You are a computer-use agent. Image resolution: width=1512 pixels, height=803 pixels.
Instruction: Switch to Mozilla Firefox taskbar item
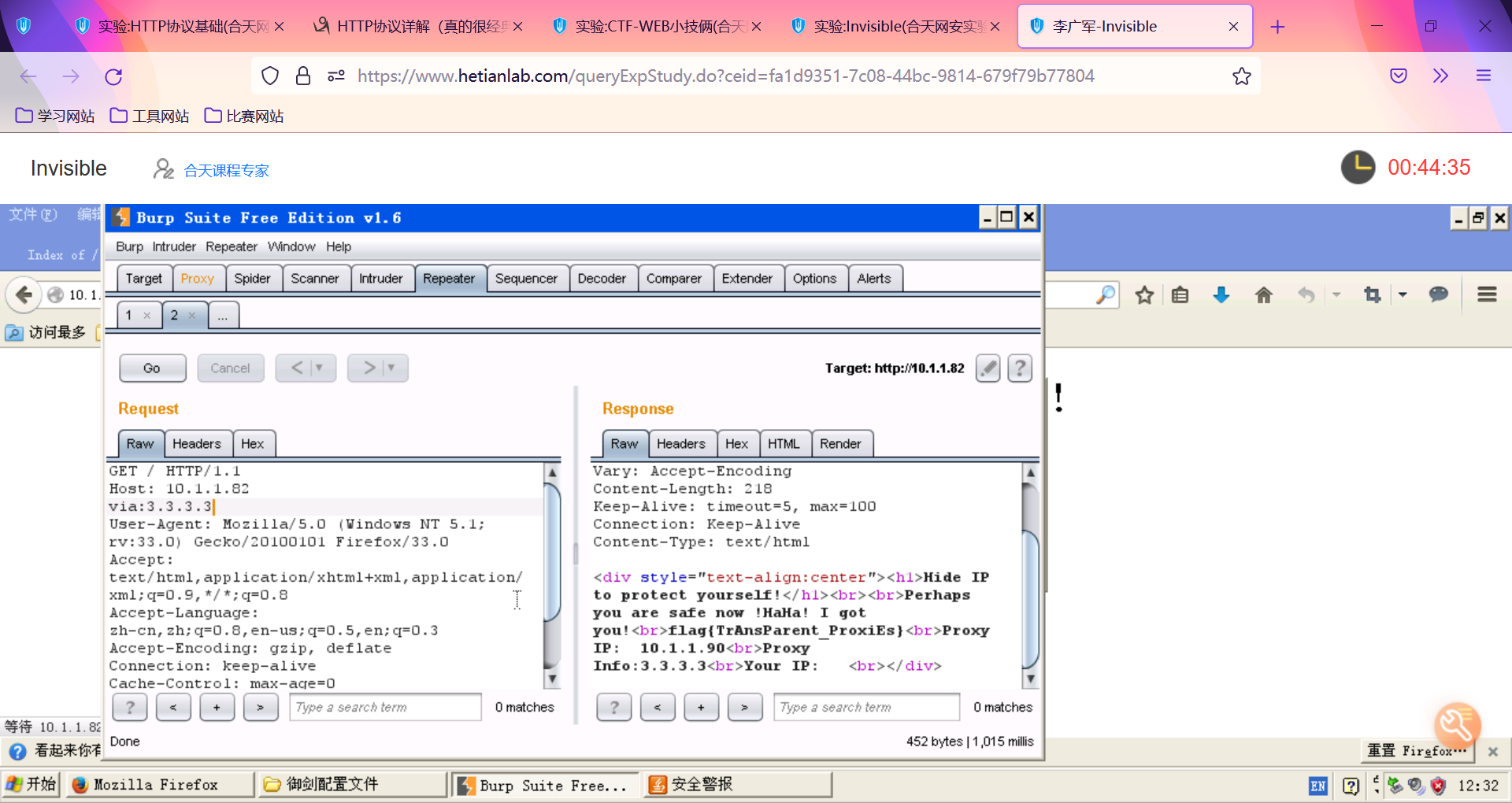tap(161, 785)
